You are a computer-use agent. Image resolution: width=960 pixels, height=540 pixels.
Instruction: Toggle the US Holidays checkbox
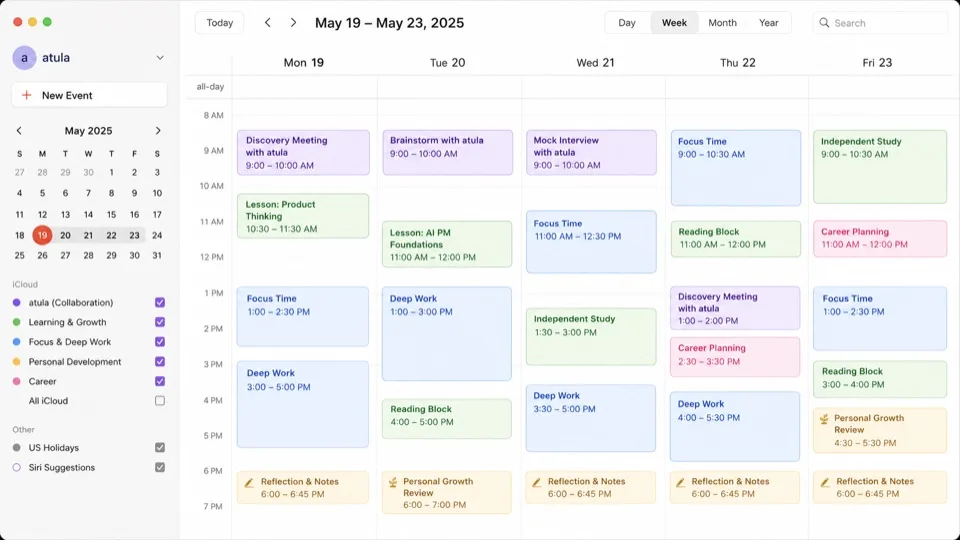[160, 448]
